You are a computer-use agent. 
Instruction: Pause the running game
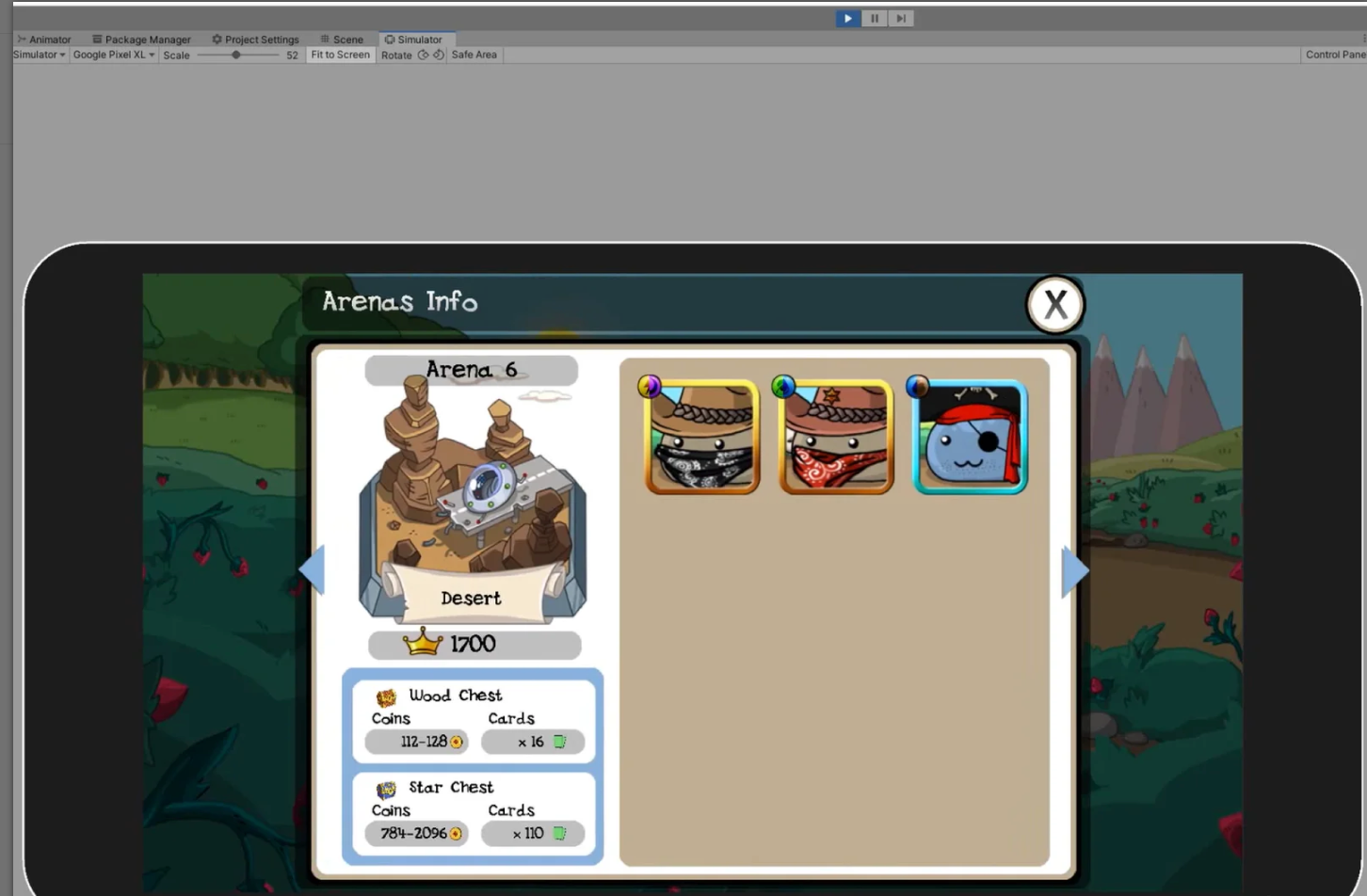point(875,18)
